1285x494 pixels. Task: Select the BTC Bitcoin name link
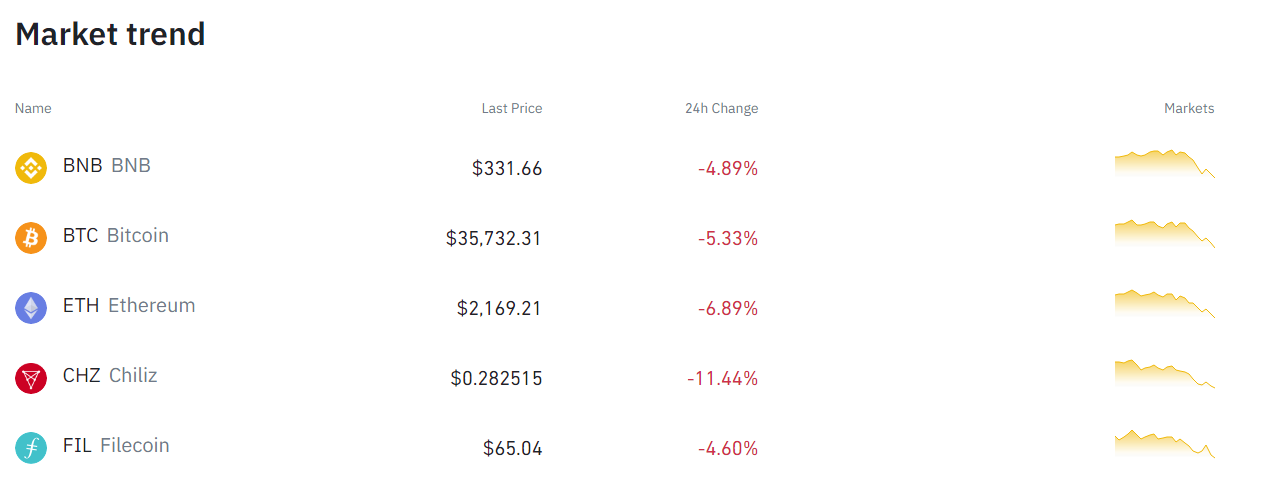[116, 236]
